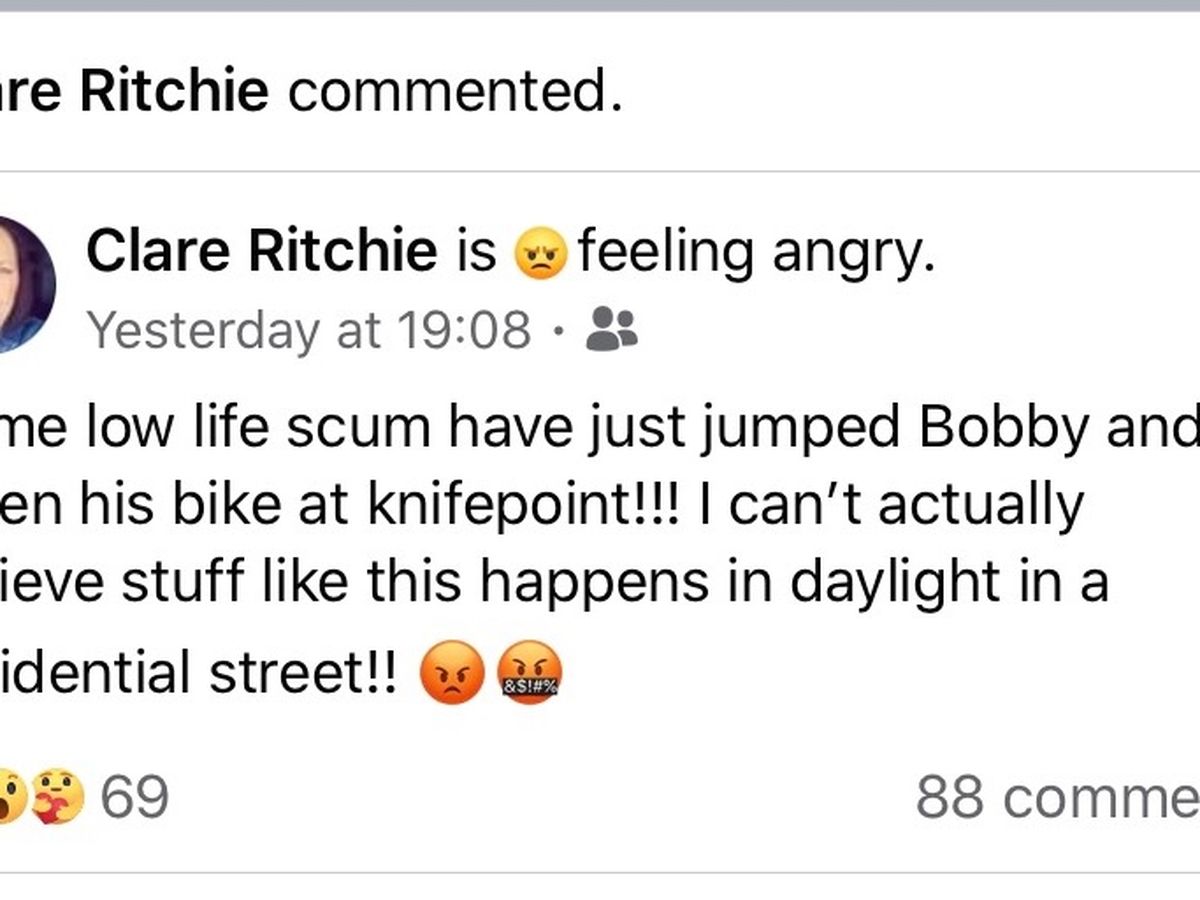Select the "feeling angry." status text

(756, 252)
